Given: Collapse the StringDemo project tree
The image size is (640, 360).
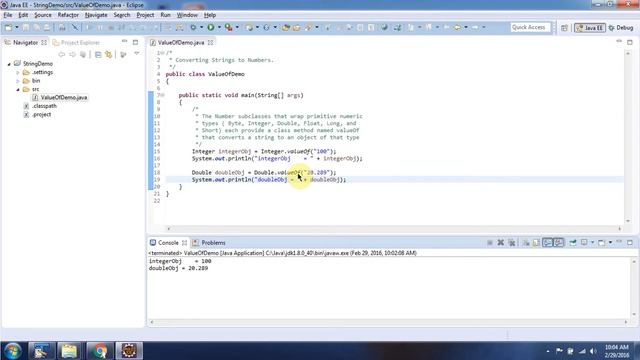Looking at the screenshot, I should click(9, 64).
